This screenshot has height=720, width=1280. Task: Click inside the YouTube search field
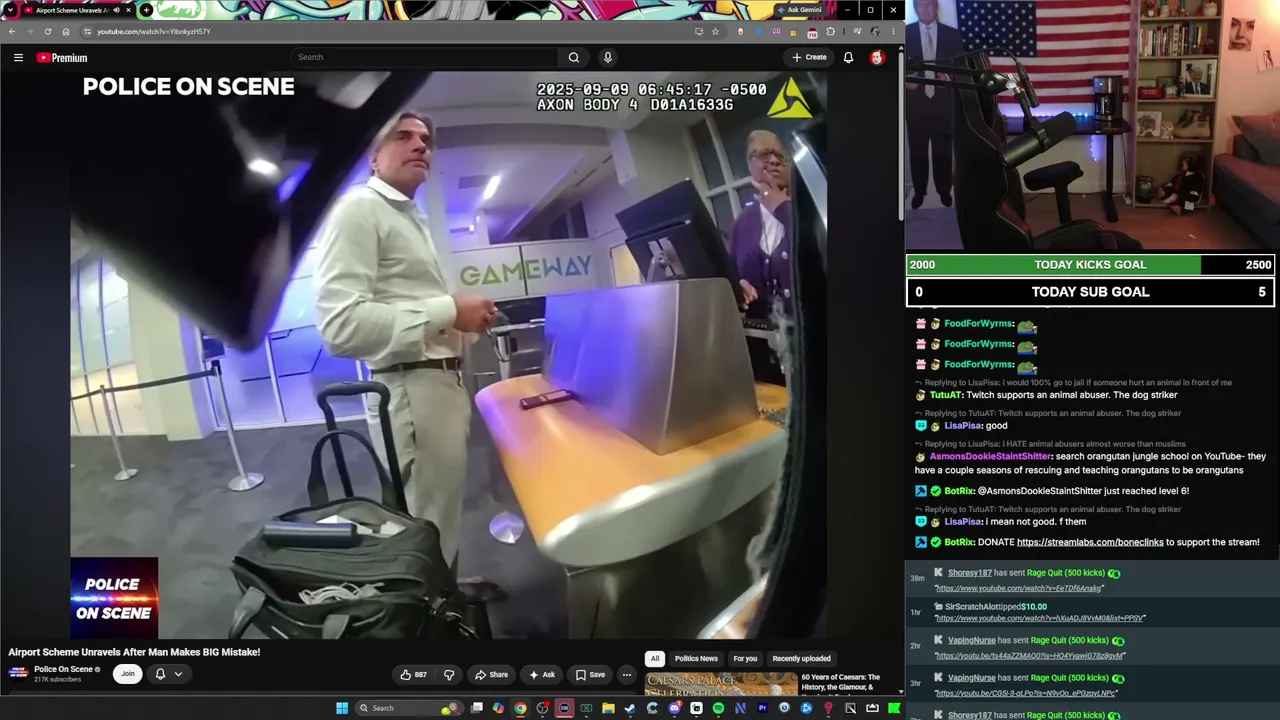[424, 57]
